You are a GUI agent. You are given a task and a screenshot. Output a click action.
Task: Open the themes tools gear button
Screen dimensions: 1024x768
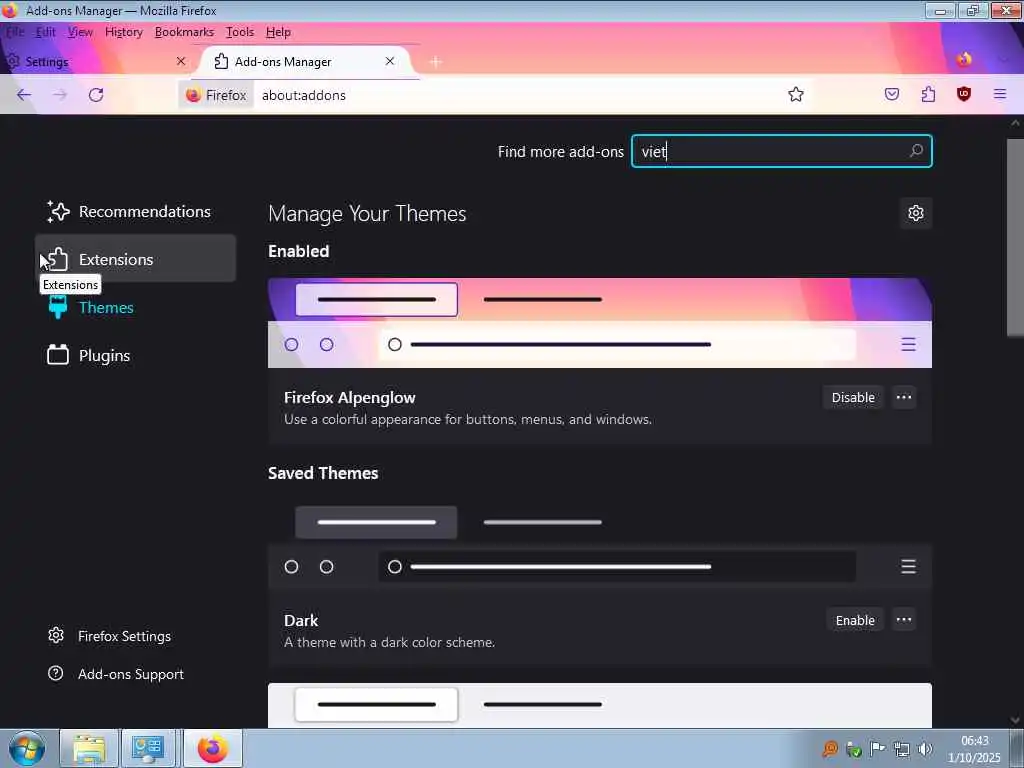(916, 213)
